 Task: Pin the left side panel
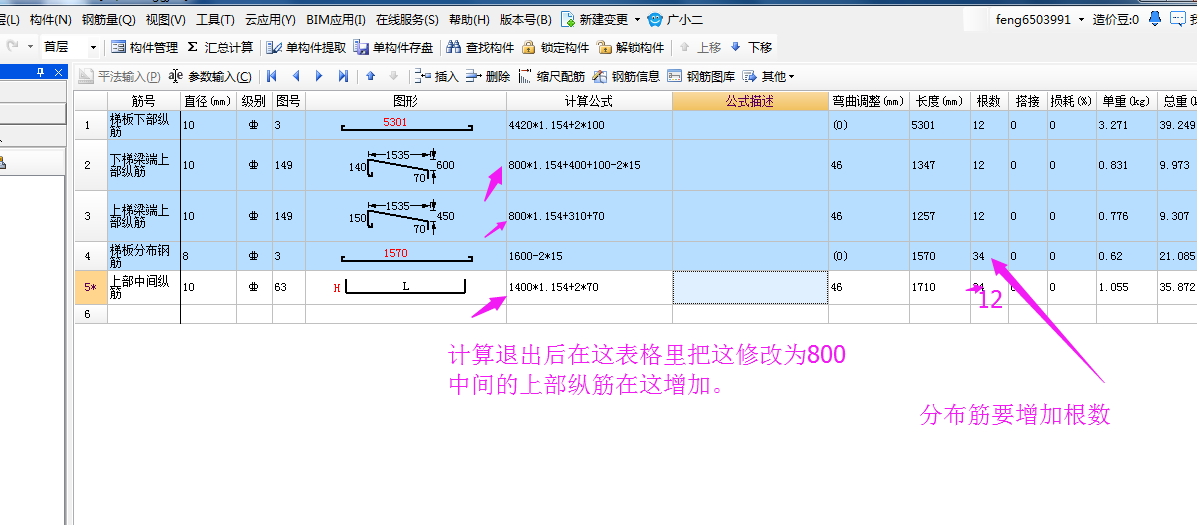[41, 72]
